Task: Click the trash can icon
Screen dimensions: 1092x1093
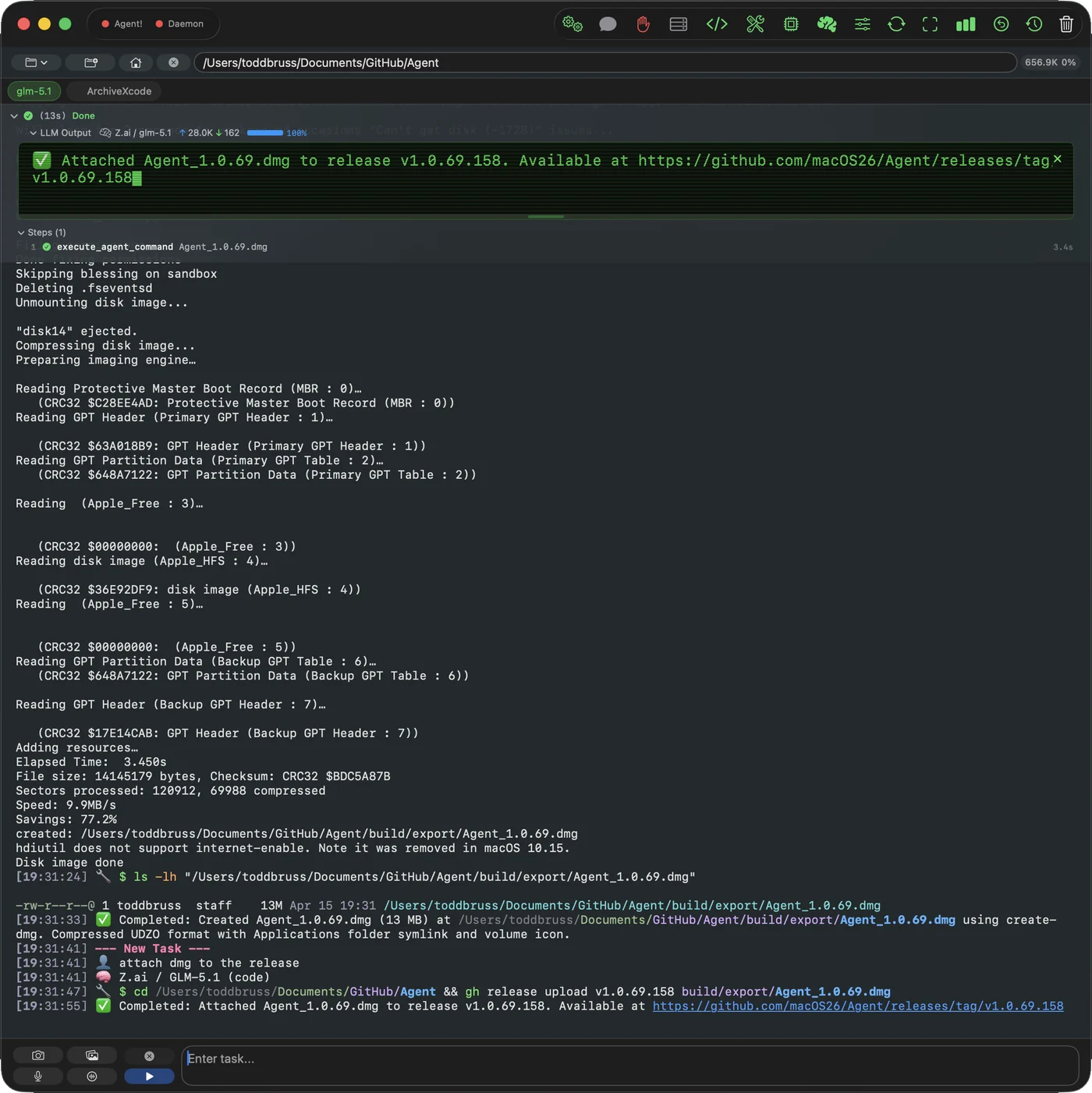Action: coord(1066,24)
